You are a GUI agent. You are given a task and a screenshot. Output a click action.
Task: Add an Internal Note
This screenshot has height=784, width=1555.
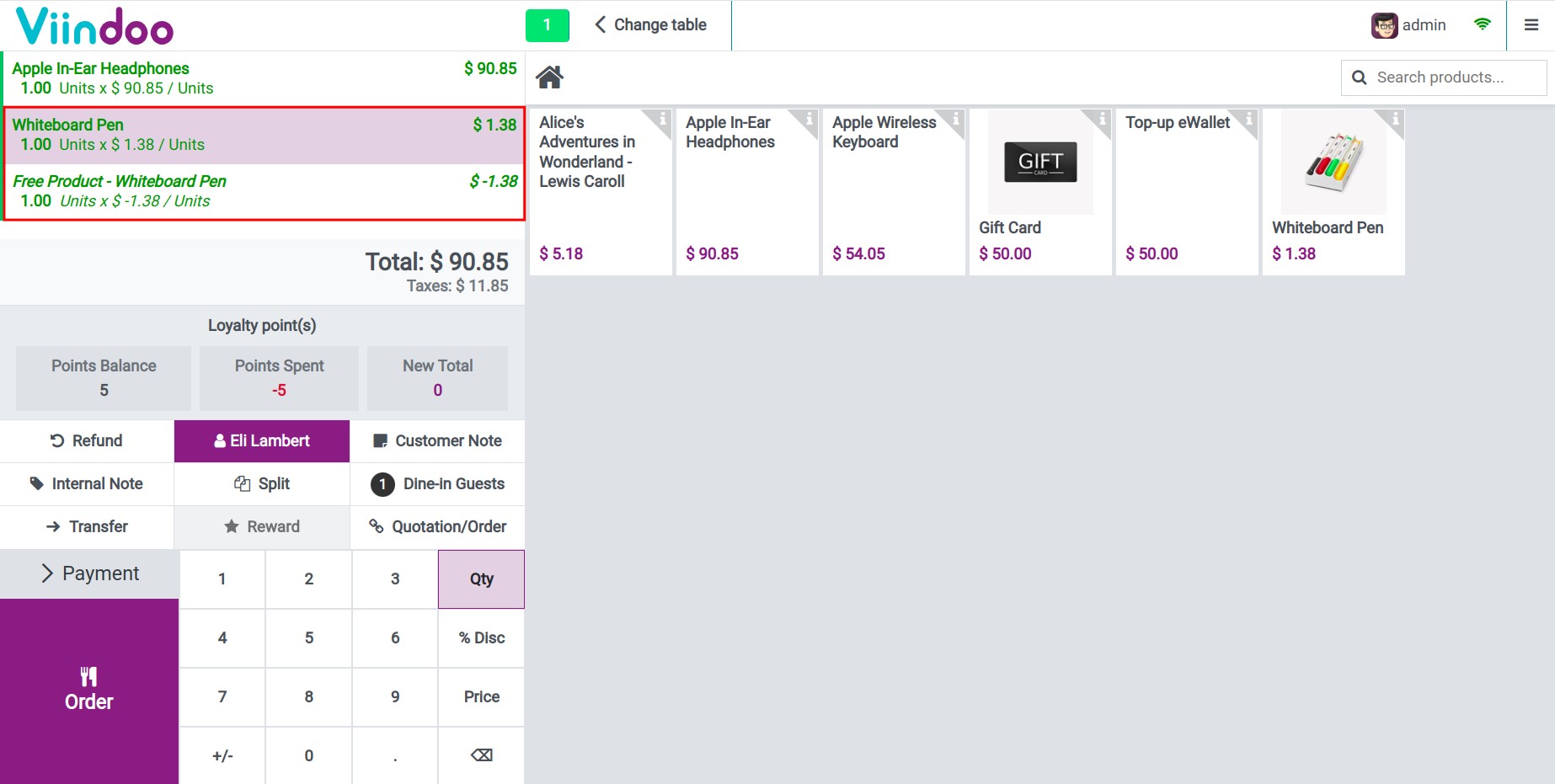[87, 484]
